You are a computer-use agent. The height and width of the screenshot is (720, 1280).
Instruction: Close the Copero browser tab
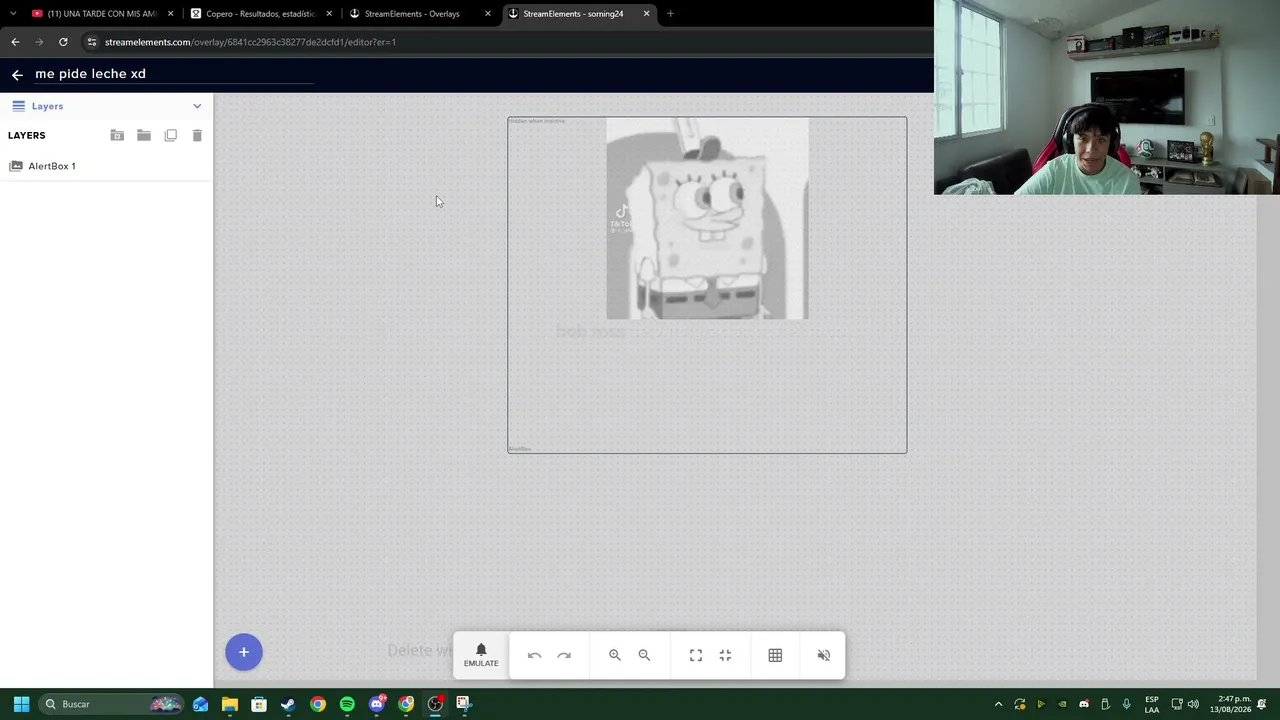[x=329, y=14]
